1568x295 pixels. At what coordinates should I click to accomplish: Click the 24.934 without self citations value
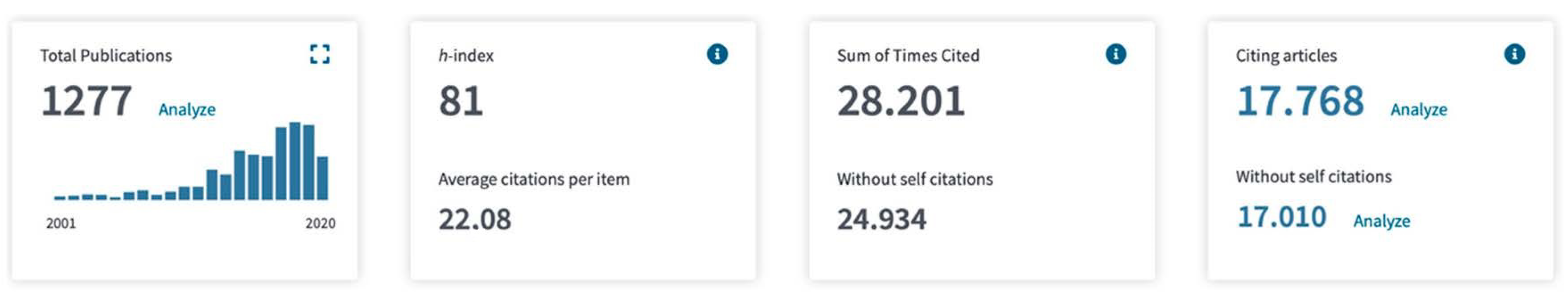click(881, 220)
